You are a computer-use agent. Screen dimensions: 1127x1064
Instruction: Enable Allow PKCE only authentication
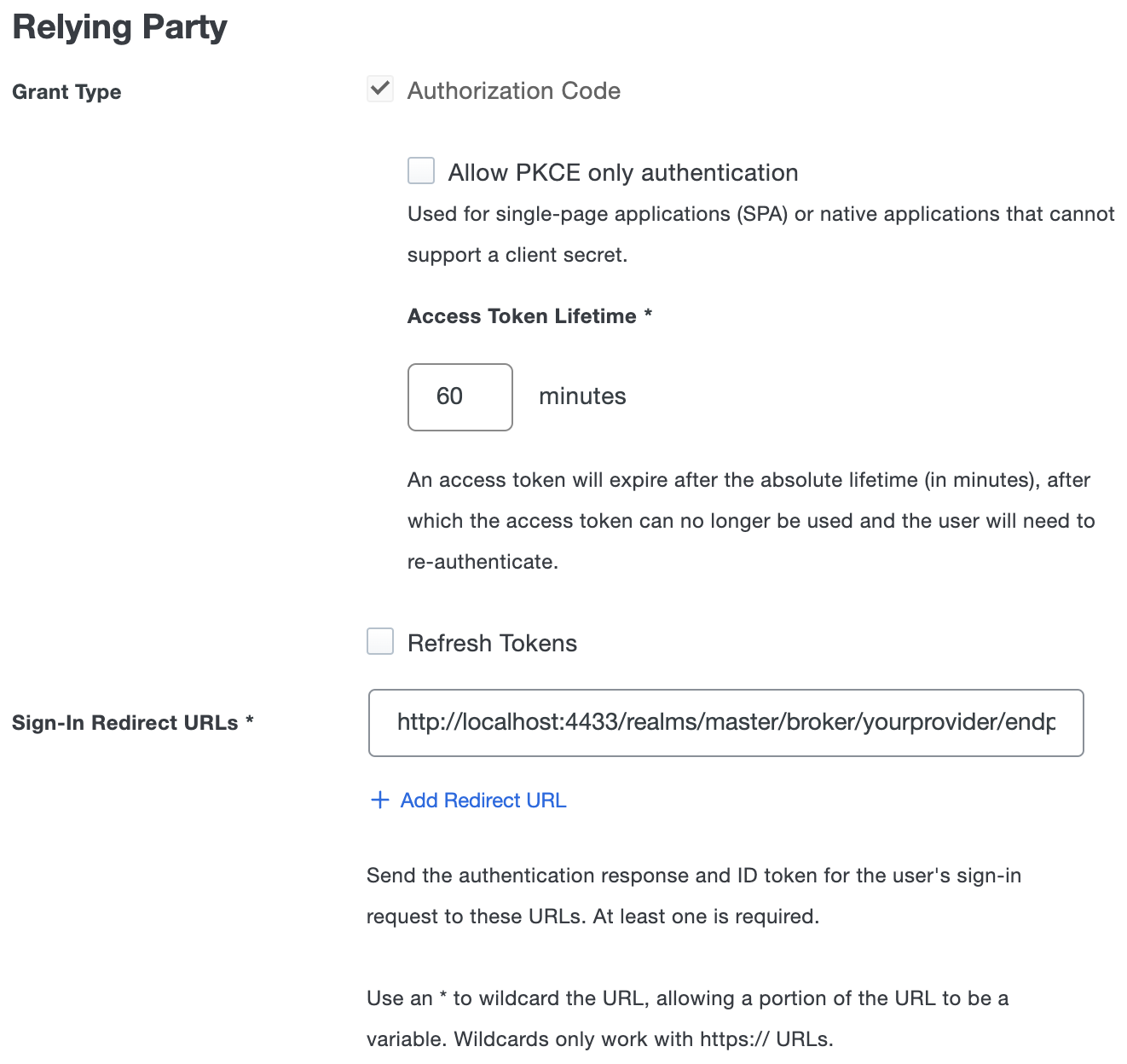click(421, 171)
